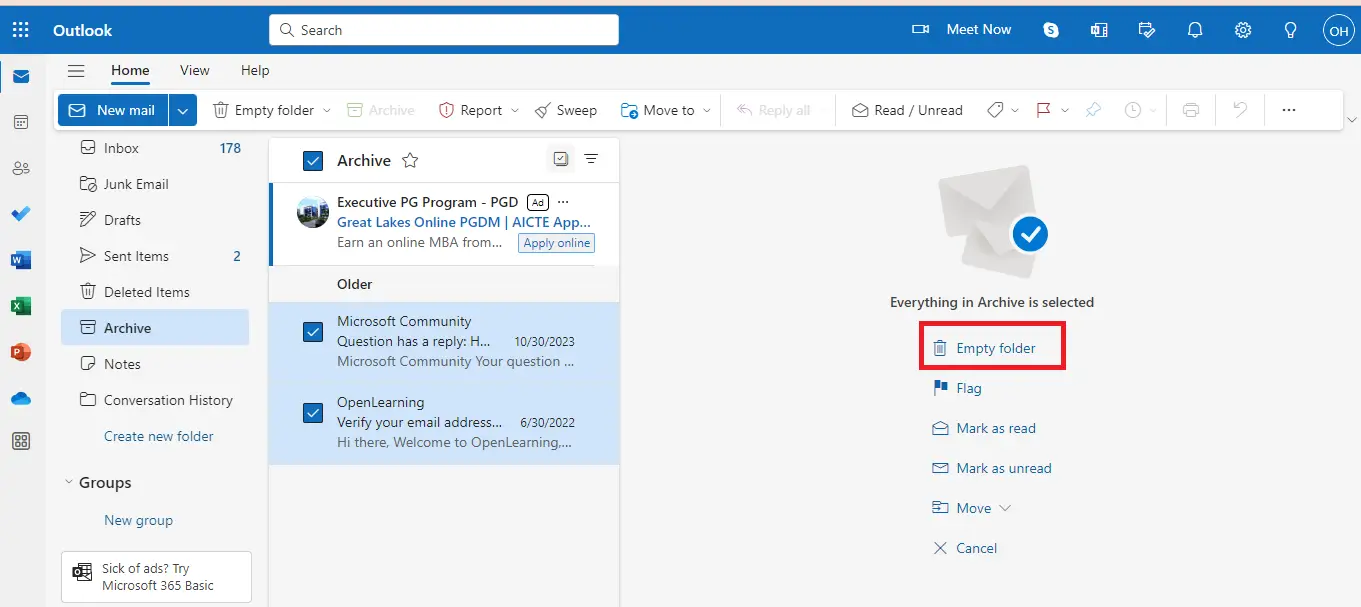
Task: Launch PowerPoint from the left rail
Action: point(21,352)
